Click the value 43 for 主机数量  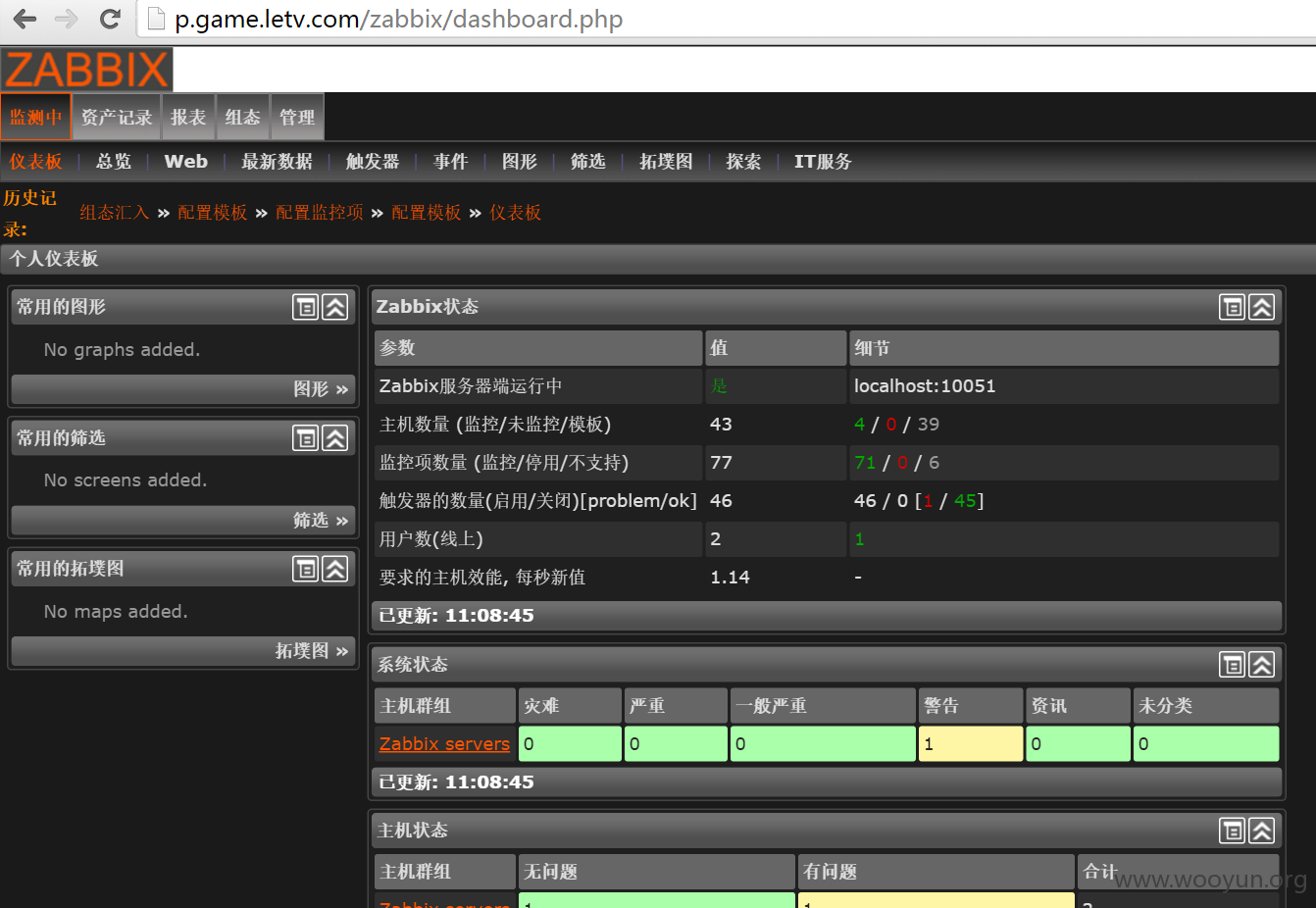coord(721,425)
